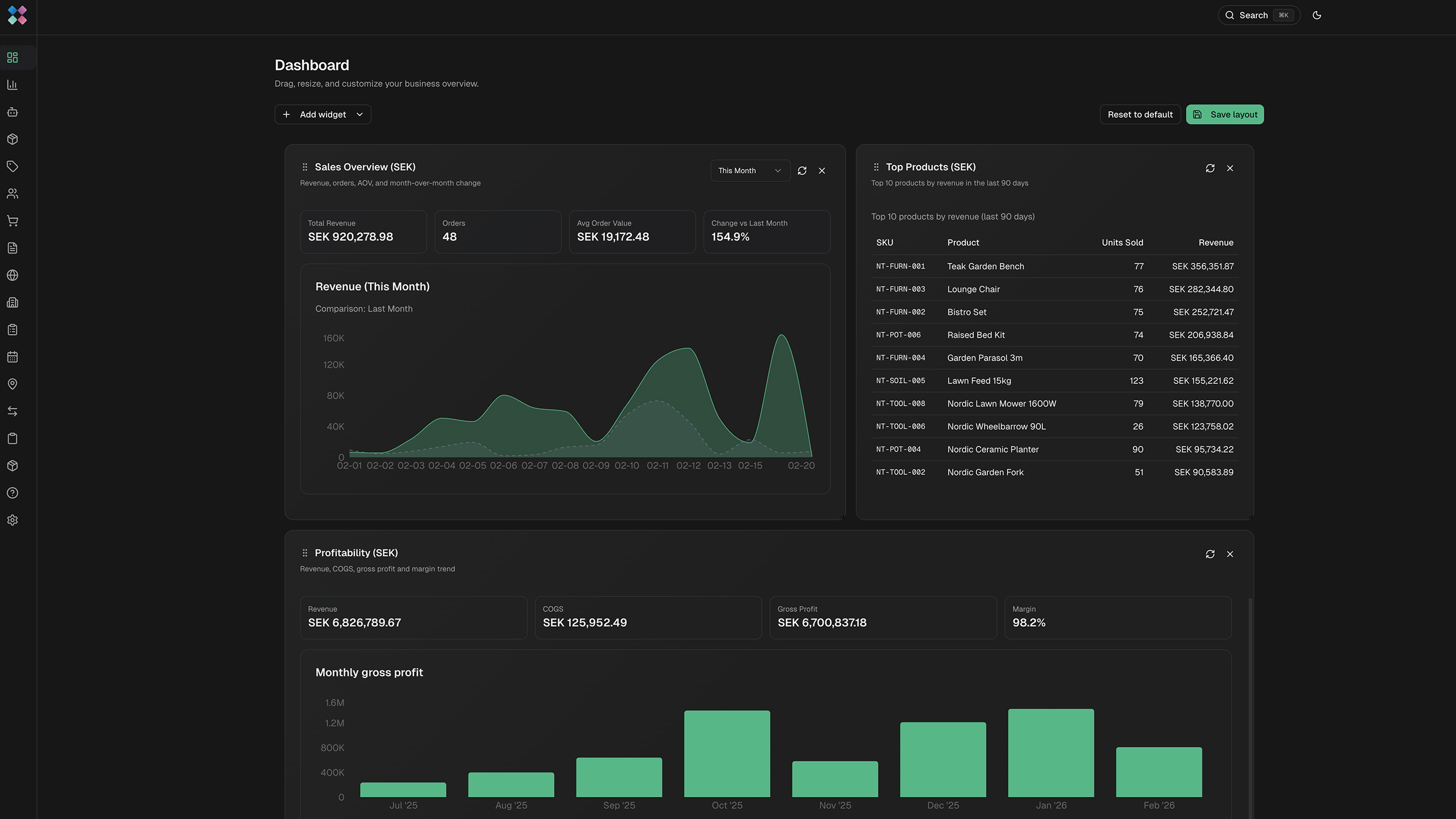Open the Search field in top bar
1456x819 pixels.
[x=1258, y=15]
